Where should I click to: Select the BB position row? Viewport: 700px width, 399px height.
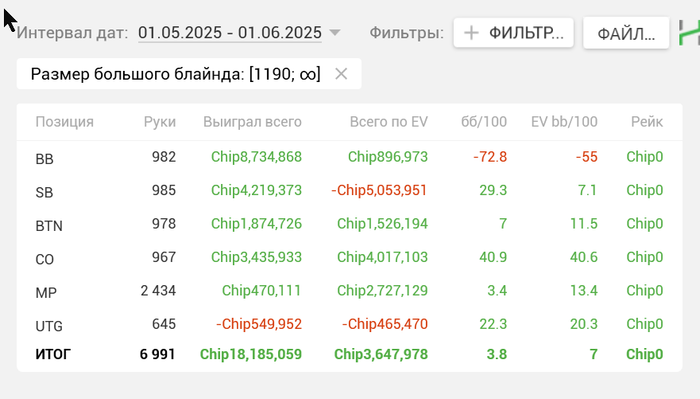click(x=350, y=157)
